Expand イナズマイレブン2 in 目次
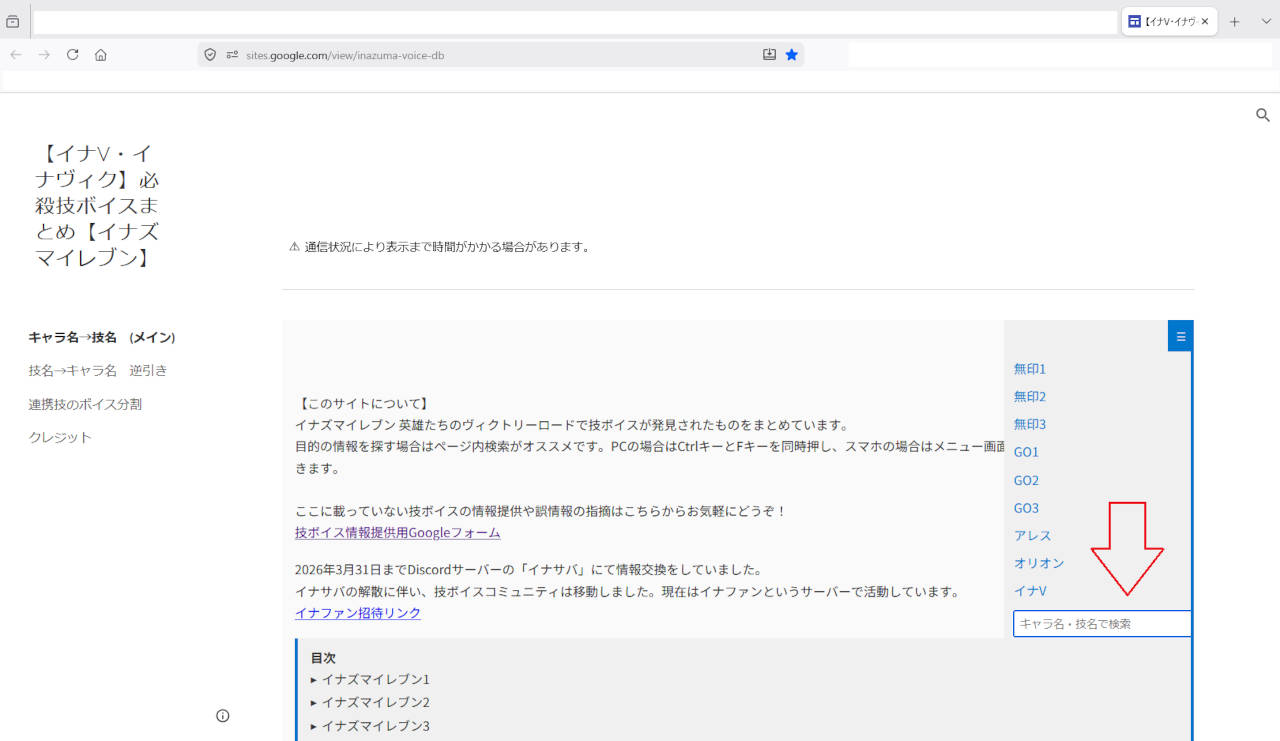The width and height of the screenshot is (1280, 741). pos(370,702)
